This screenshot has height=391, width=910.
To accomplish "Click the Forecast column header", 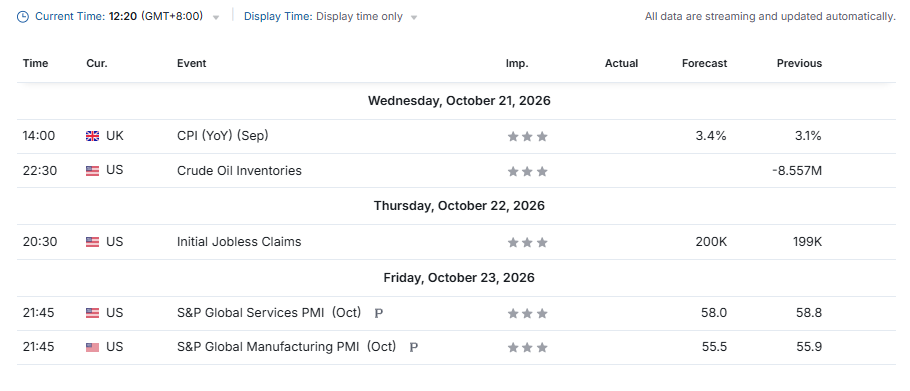I will (x=705, y=63).
